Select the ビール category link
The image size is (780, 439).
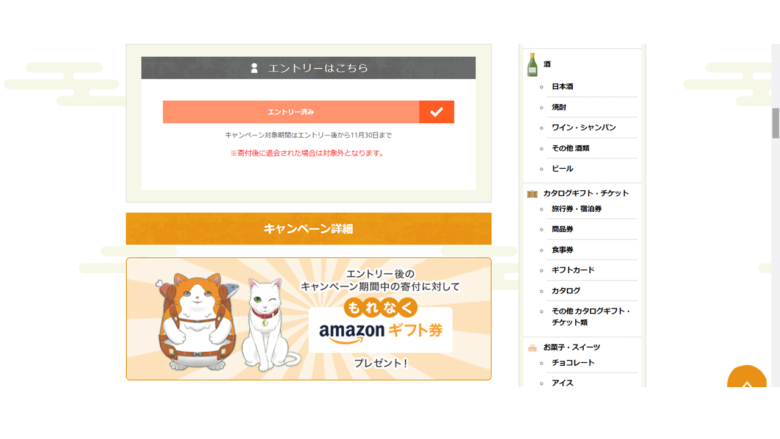tap(562, 169)
